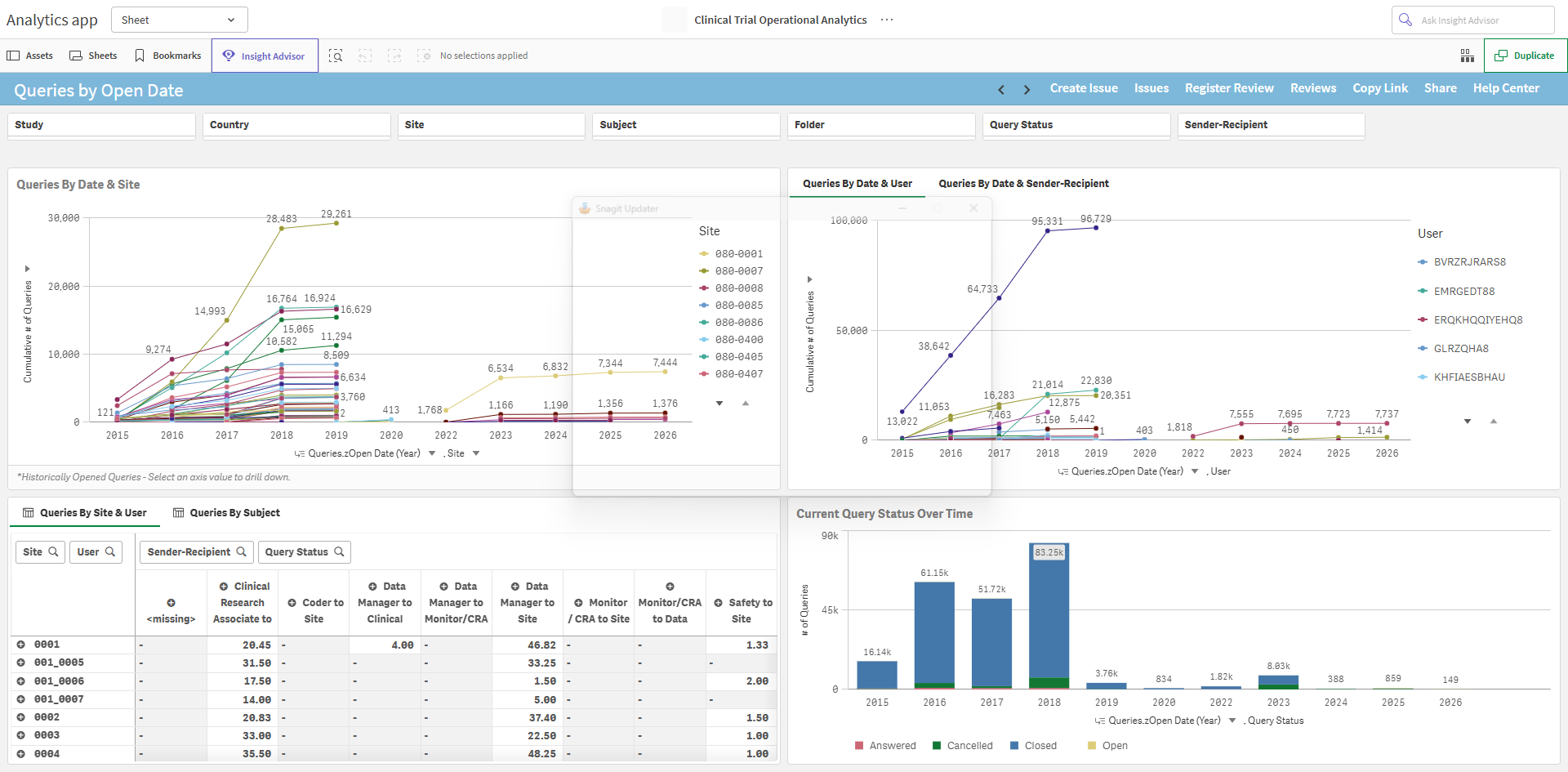Open Year dropdown under Site chart axis
The image size is (1568, 772).
[432, 453]
